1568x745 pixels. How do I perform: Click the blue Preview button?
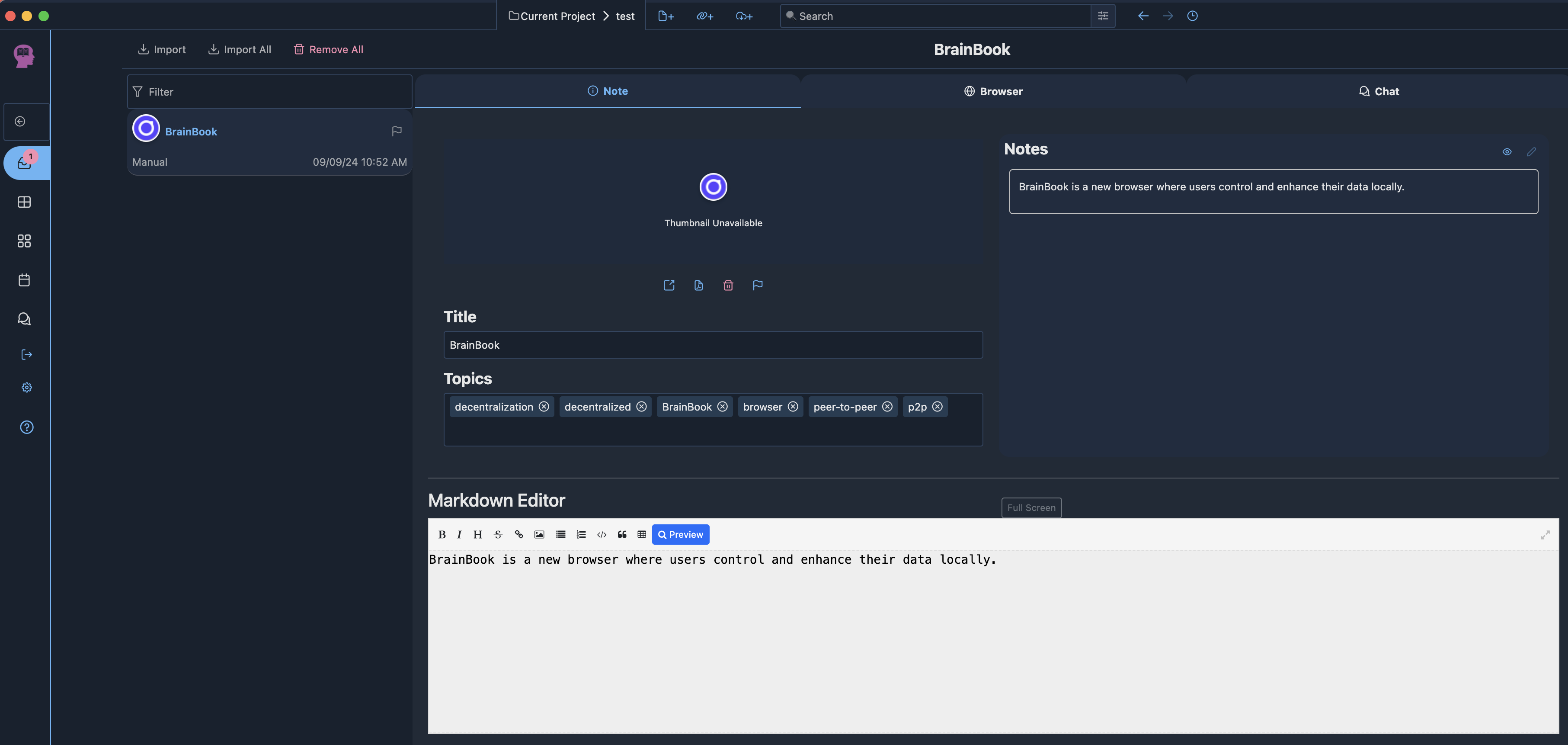click(680, 534)
